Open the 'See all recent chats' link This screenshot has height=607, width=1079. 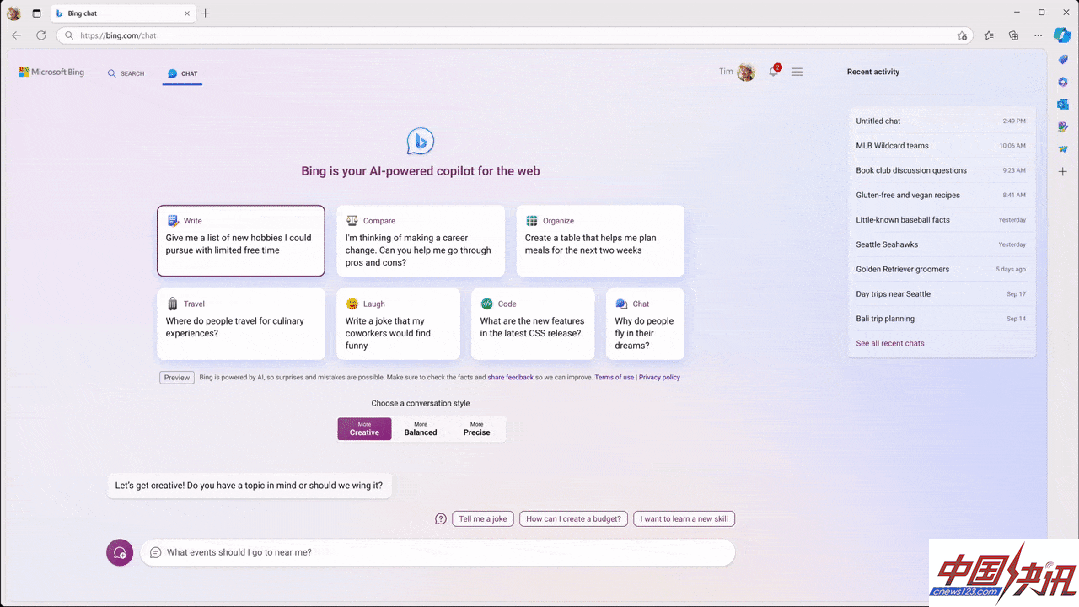pyautogui.click(x=890, y=343)
